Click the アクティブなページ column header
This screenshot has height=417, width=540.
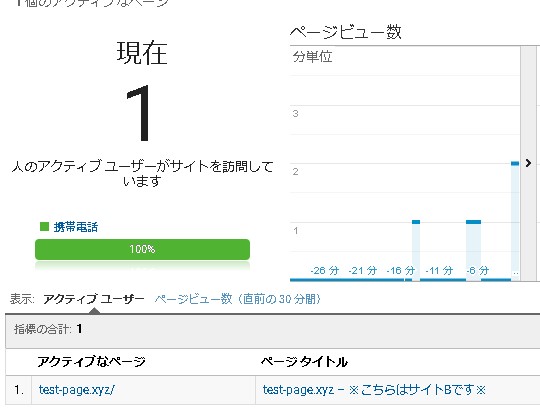91,362
